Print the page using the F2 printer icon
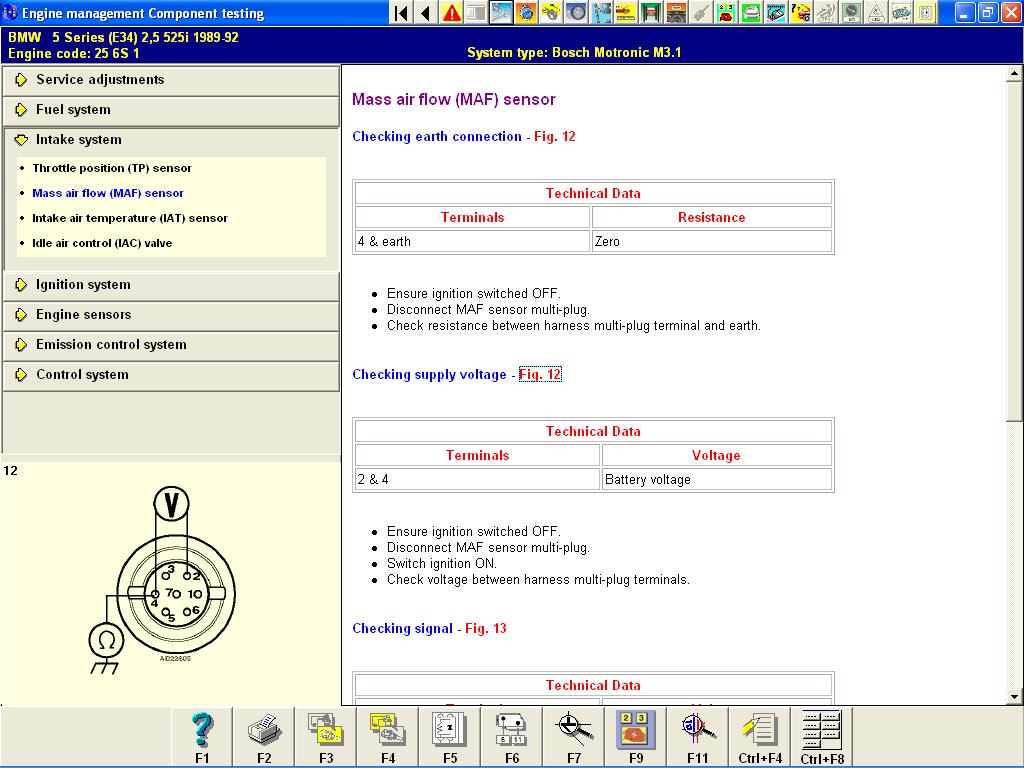 264,737
